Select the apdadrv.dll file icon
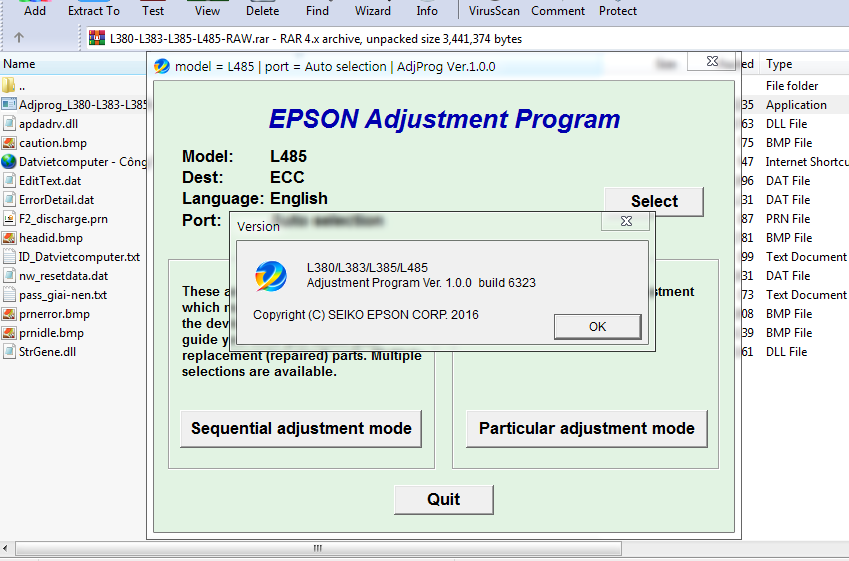Viewport: 849px width, 561px height. [x=9, y=123]
